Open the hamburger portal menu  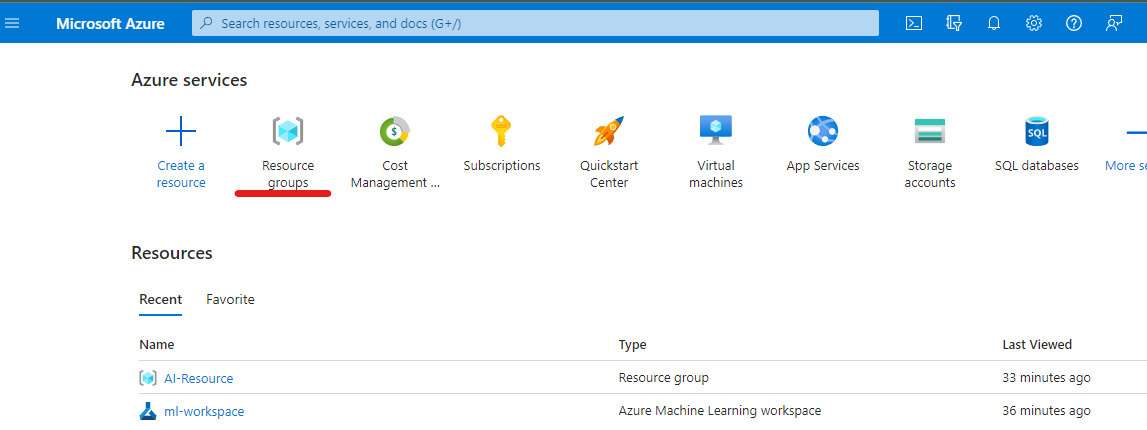click(12, 23)
